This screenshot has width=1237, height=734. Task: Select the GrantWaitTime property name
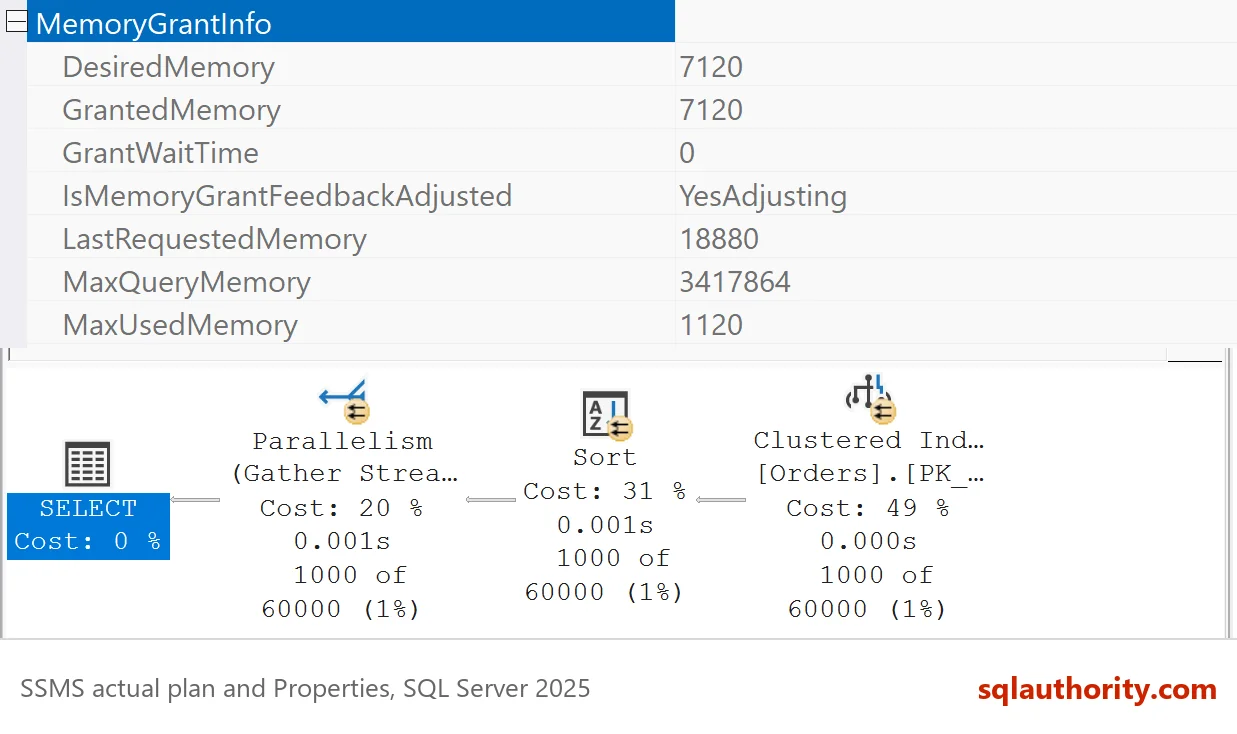coord(160,153)
